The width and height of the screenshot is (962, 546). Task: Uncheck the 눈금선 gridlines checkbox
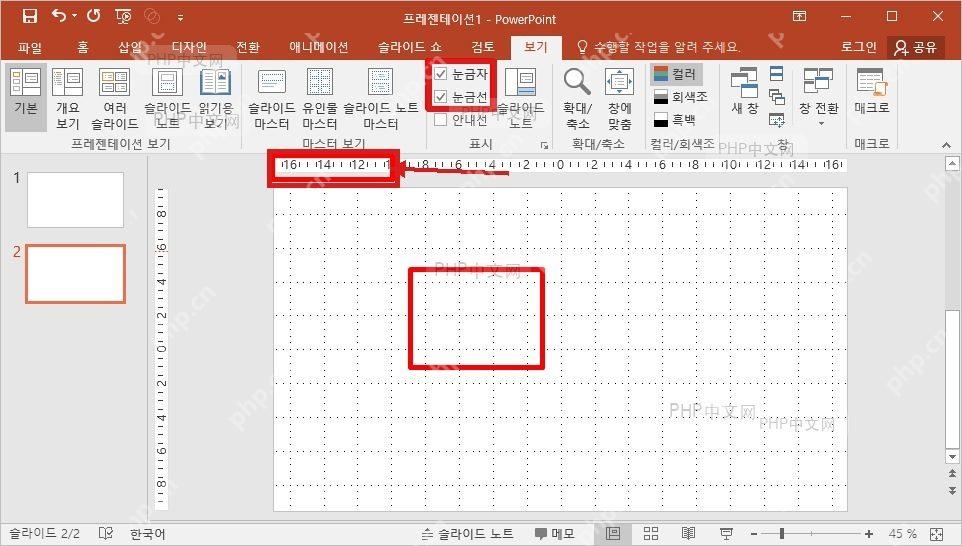point(441,96)
